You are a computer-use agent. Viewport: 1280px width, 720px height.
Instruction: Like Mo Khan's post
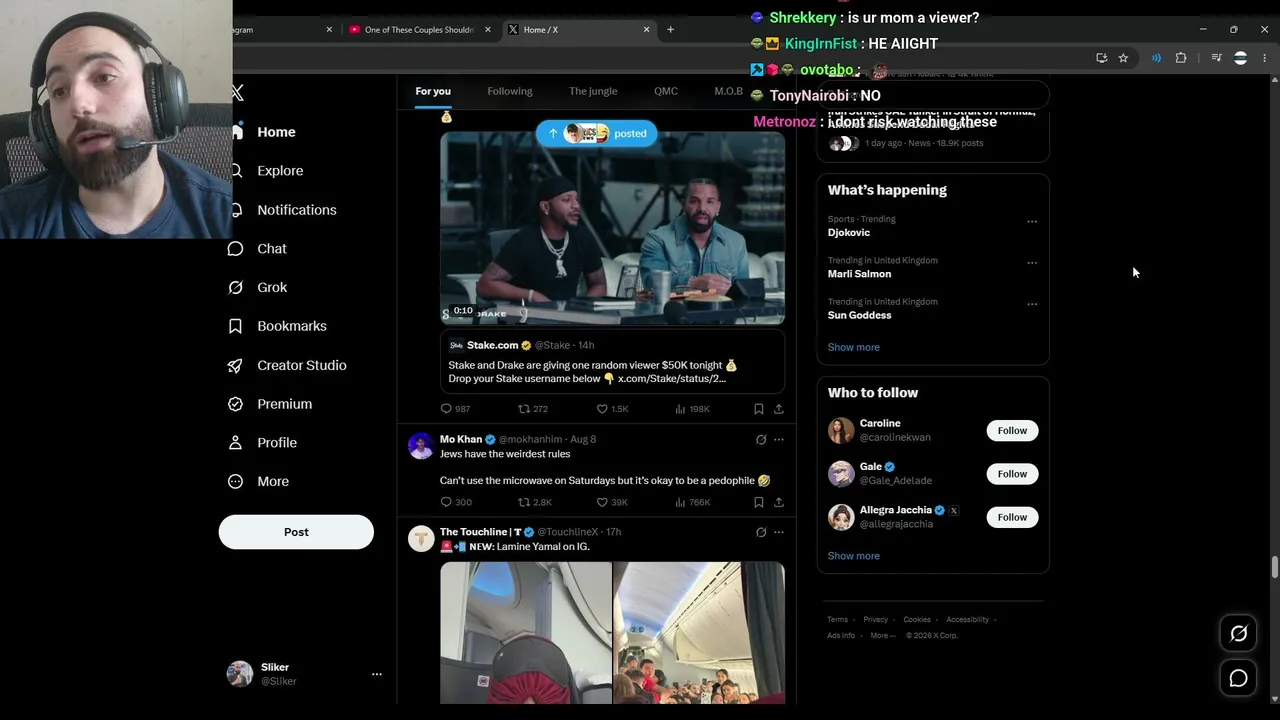612,502
